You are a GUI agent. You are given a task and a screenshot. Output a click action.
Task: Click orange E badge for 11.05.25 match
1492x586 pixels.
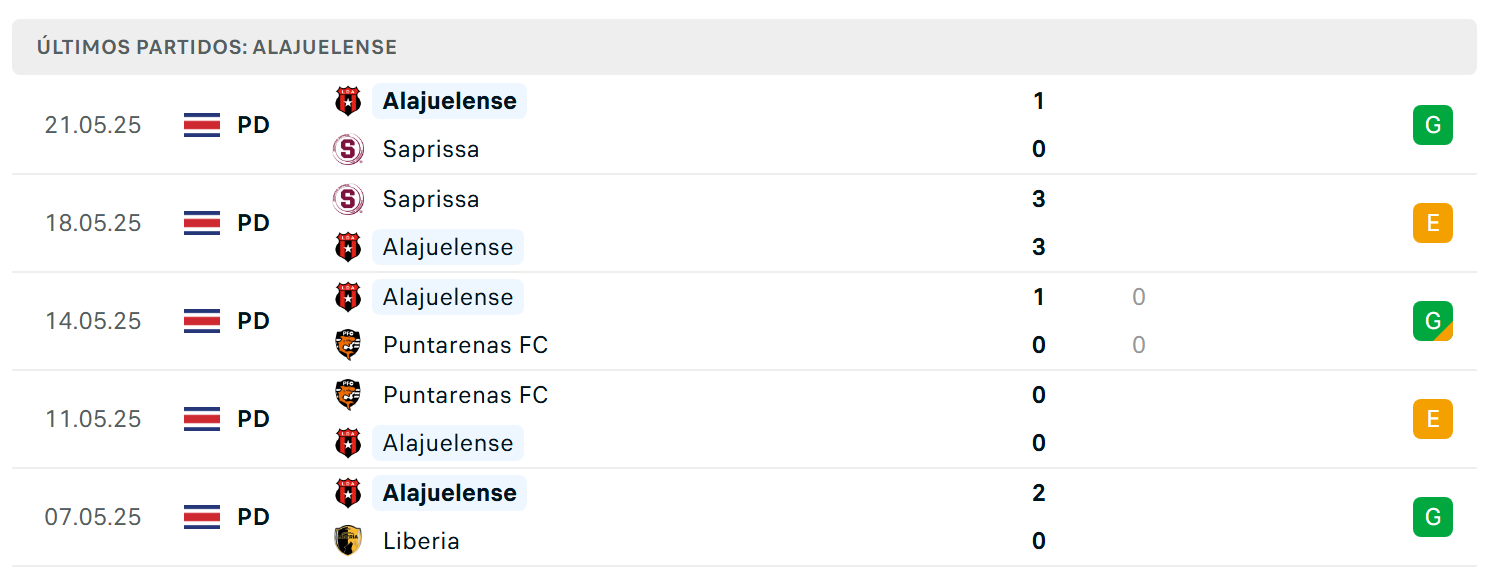click(1432, 419)
